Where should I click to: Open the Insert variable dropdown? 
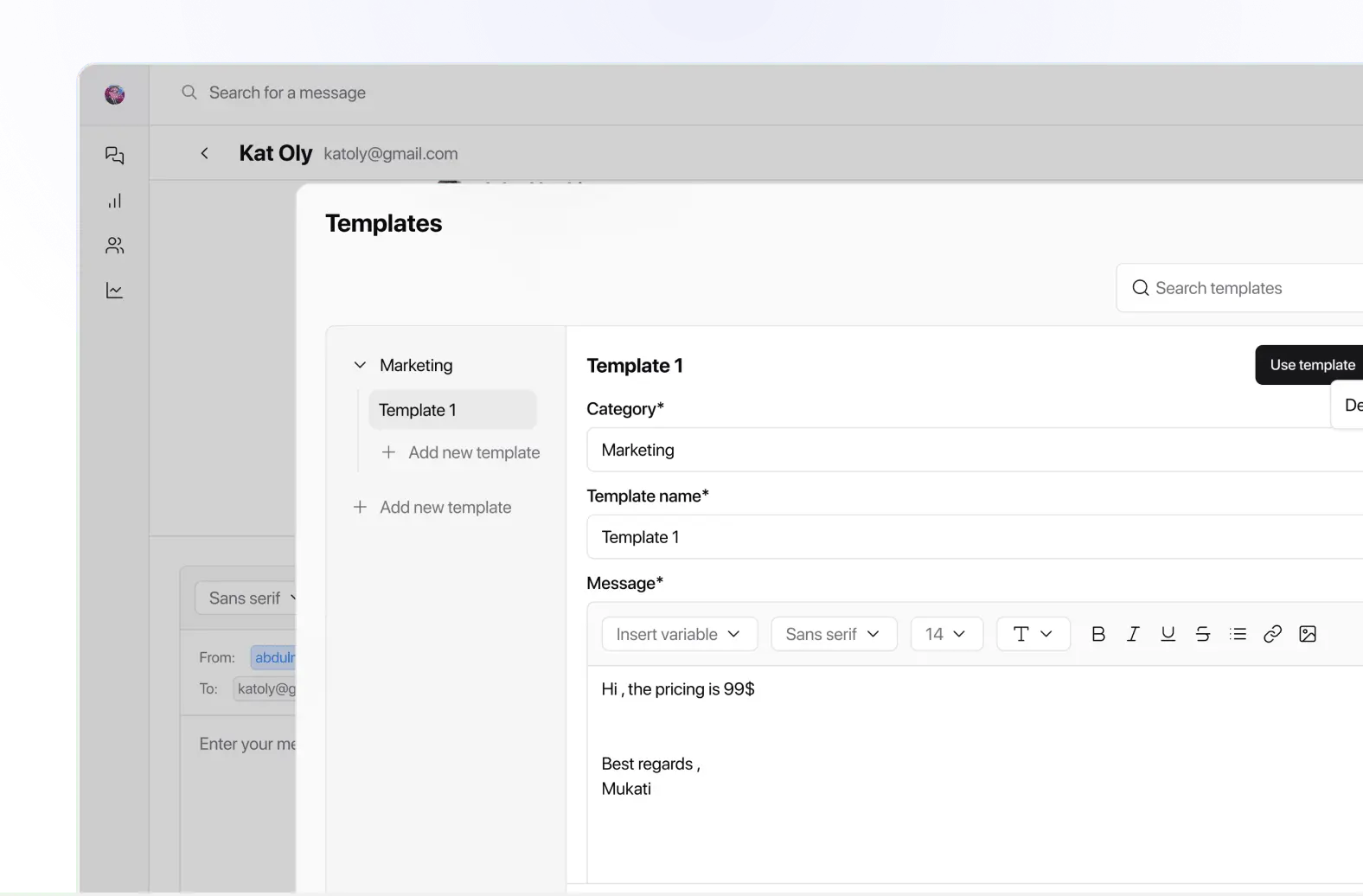click(679, 634)
